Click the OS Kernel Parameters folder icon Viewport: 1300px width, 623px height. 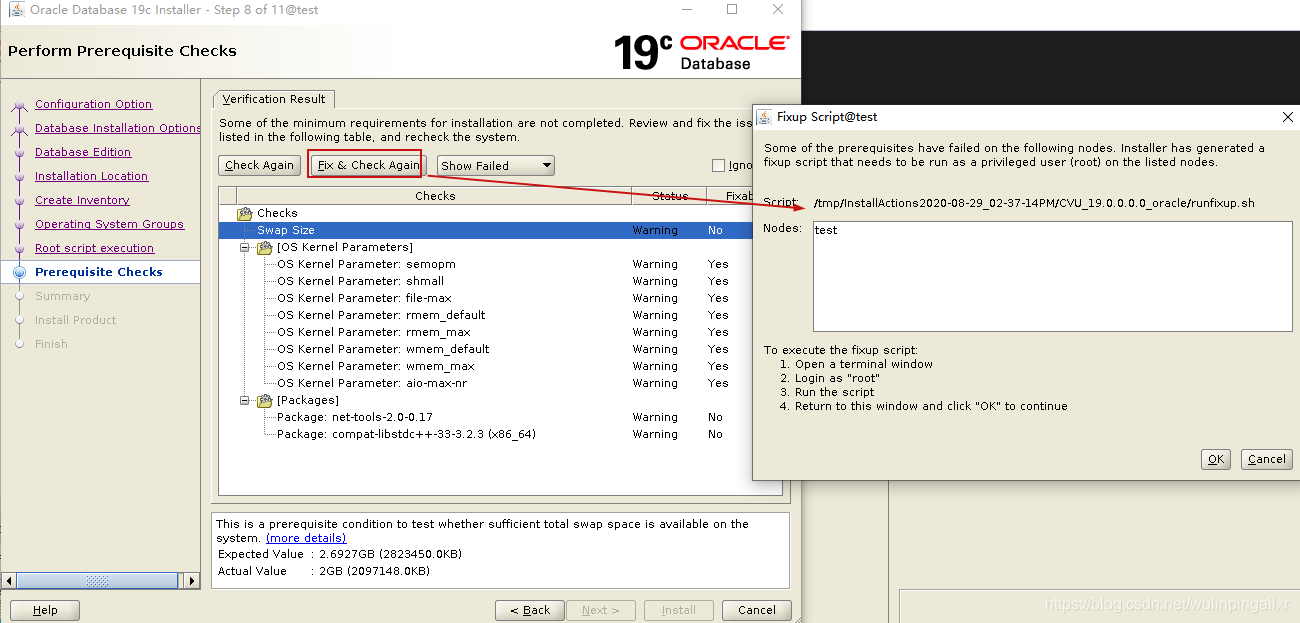click(265, 248)
